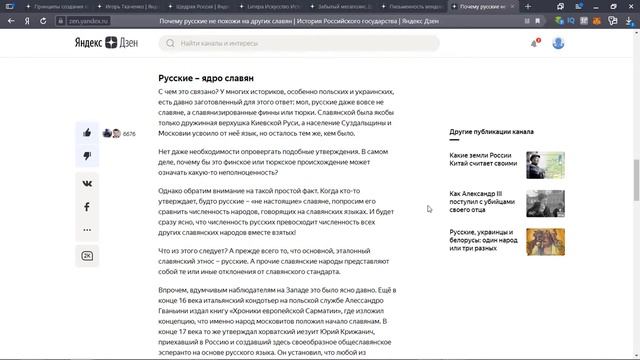Screen dimensions: 640x360
Task: Open the user profile avatar
Action: [558, 43]
